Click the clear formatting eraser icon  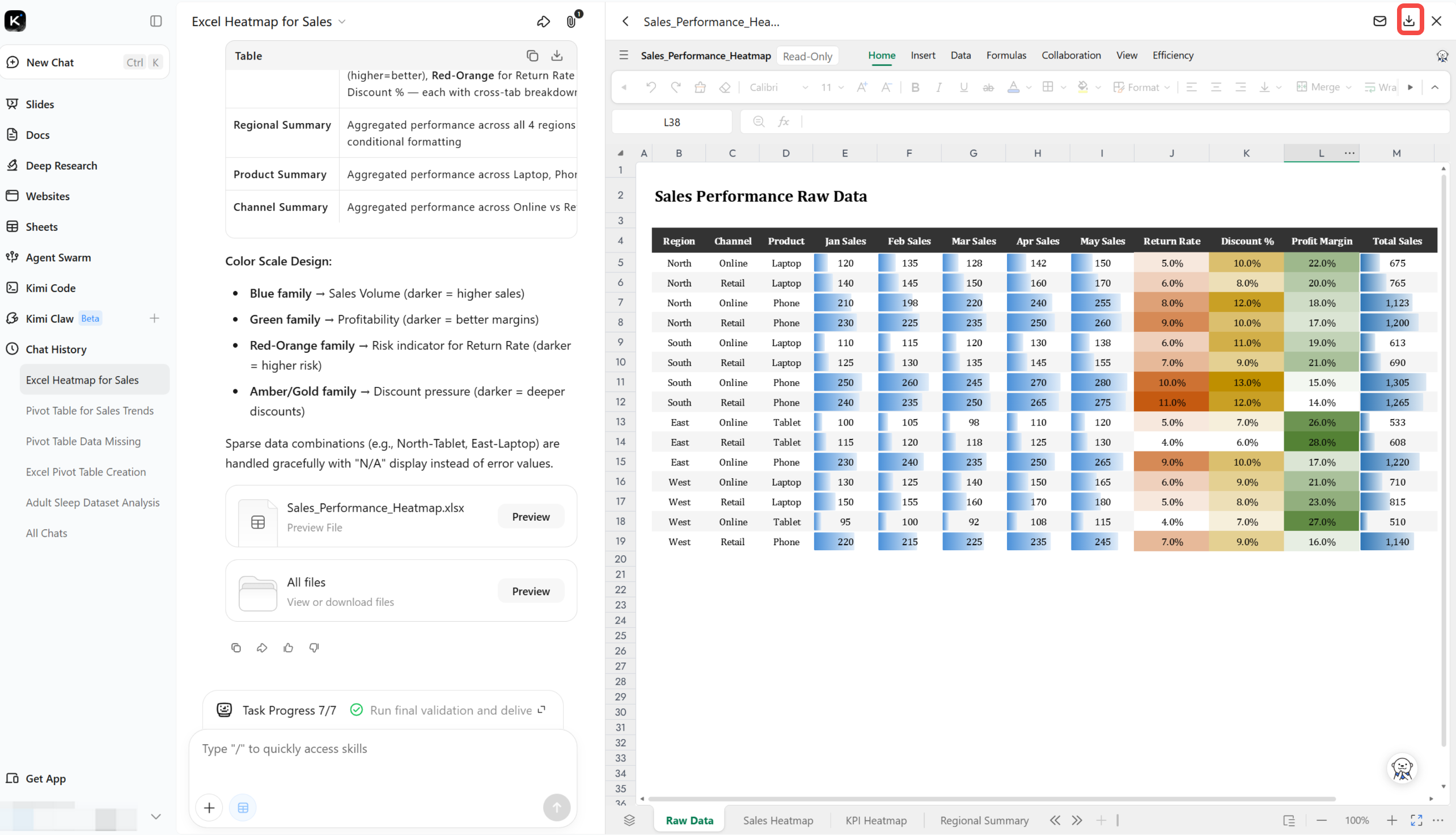(725, 87)
